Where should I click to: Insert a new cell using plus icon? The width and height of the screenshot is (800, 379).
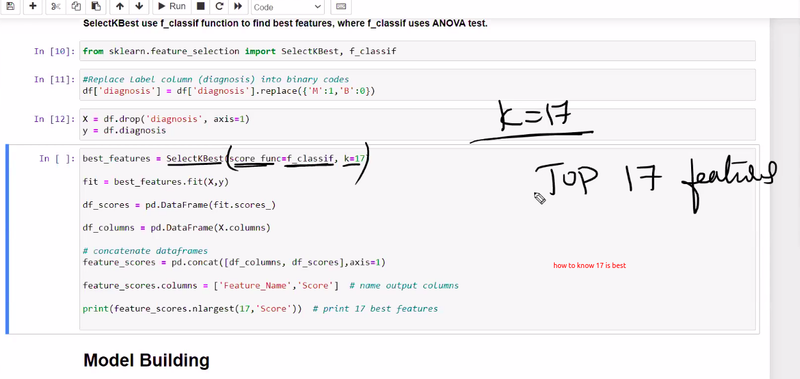pos(33,6)
